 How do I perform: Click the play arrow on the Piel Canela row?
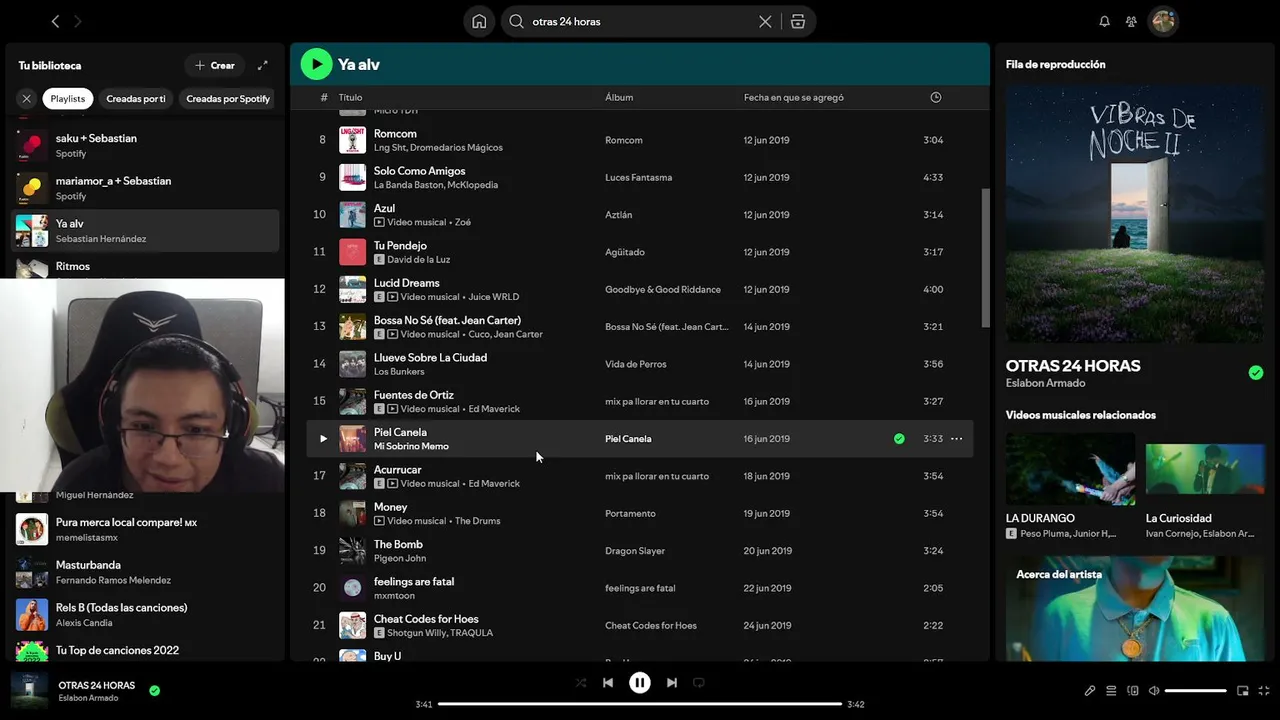pyautogui.click(x=323, y=439)
